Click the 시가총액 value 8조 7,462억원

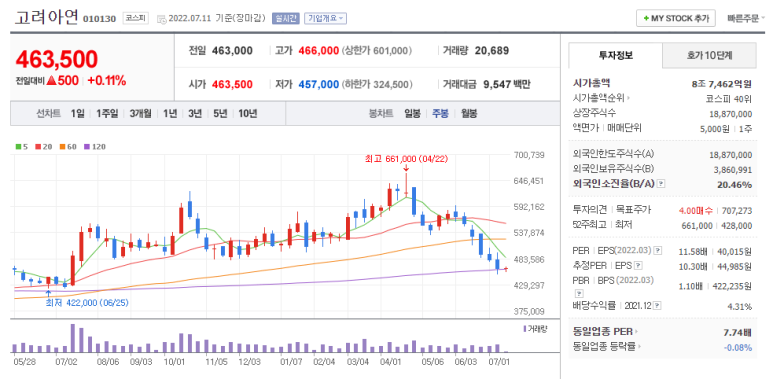pos(722,84)
